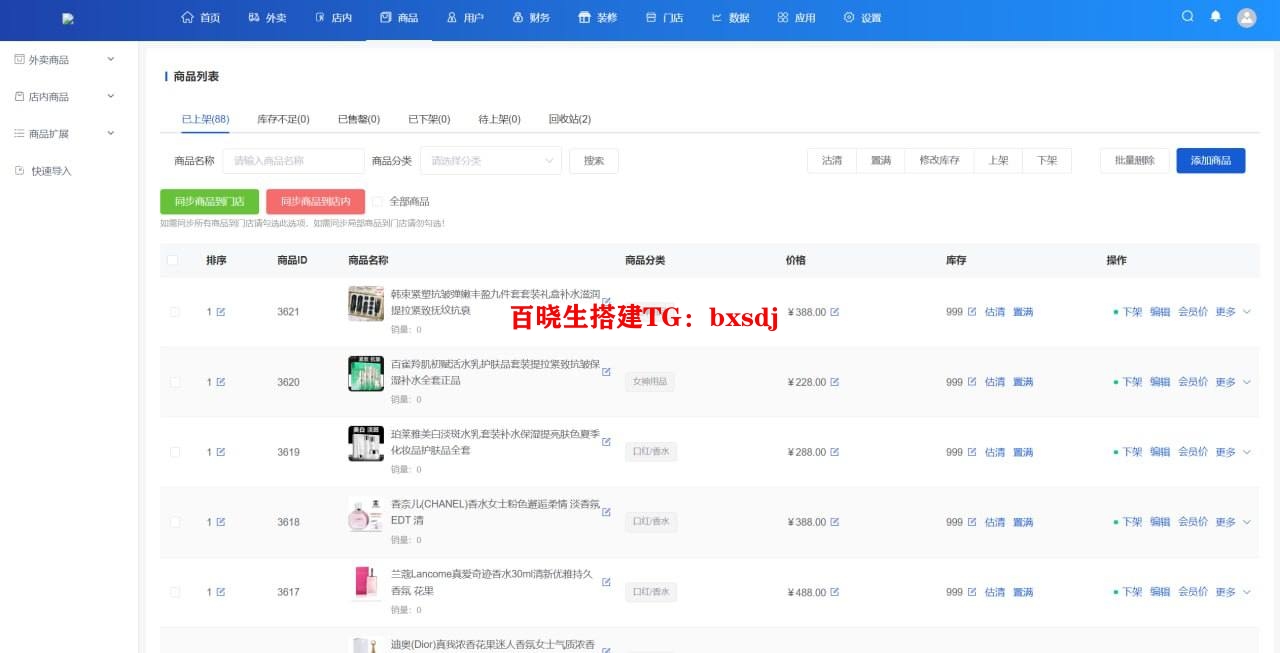Open 更多 dropdown for product 3620

1232,382
